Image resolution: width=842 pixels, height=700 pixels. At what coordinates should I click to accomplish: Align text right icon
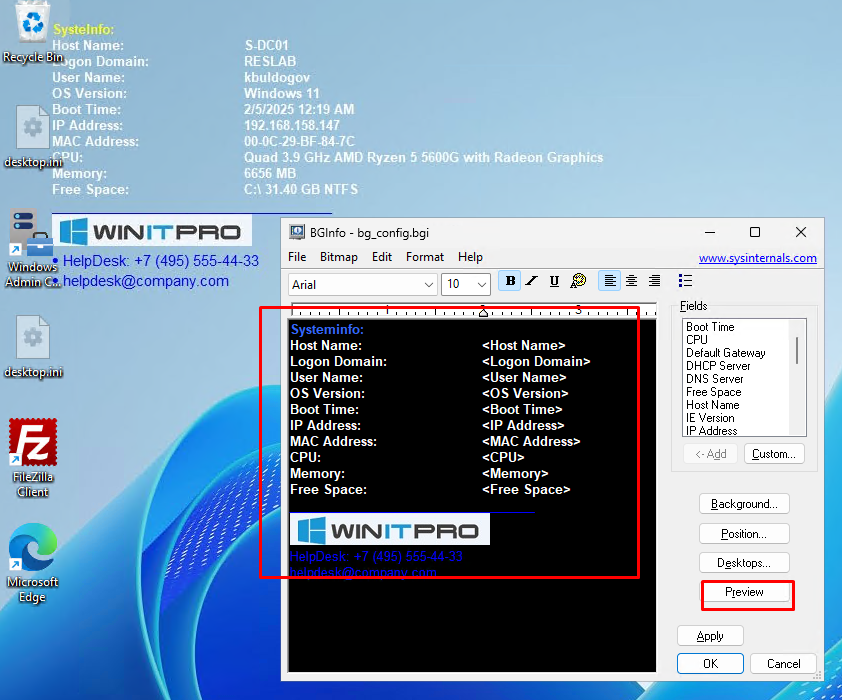[654, 281]
